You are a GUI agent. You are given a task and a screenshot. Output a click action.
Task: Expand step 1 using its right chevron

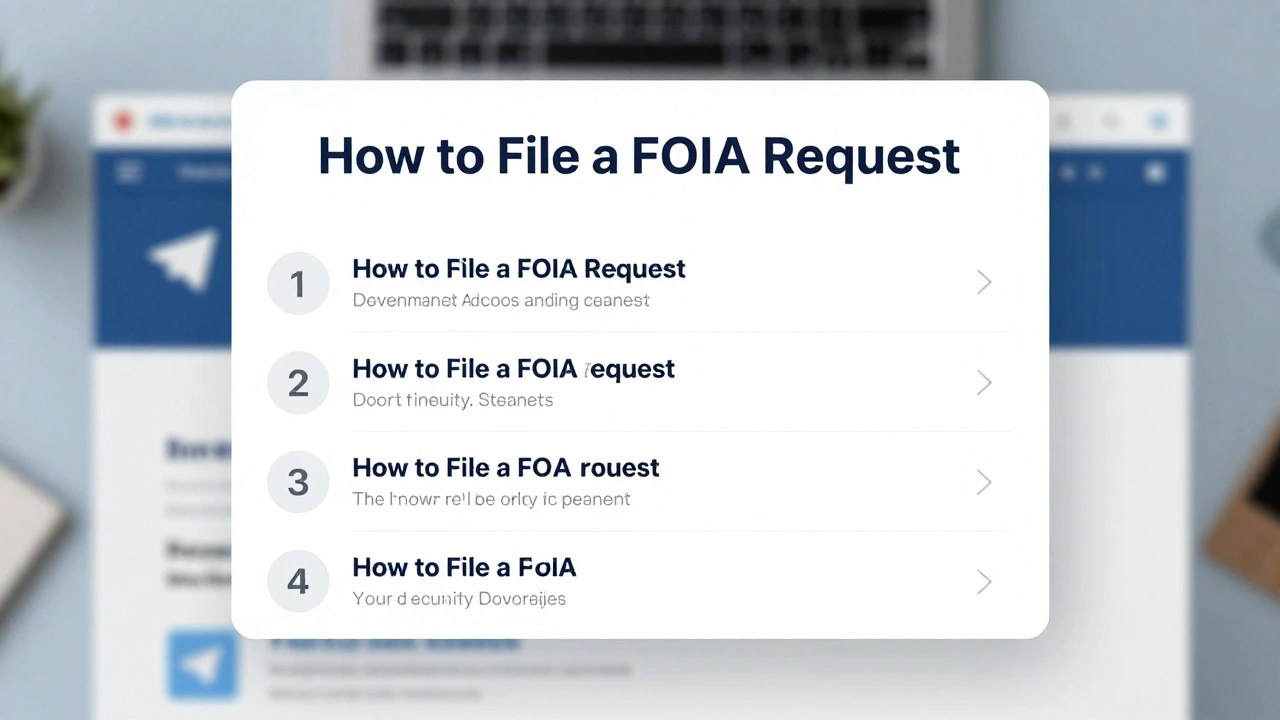pyautogui.click(x=984, y=283)
